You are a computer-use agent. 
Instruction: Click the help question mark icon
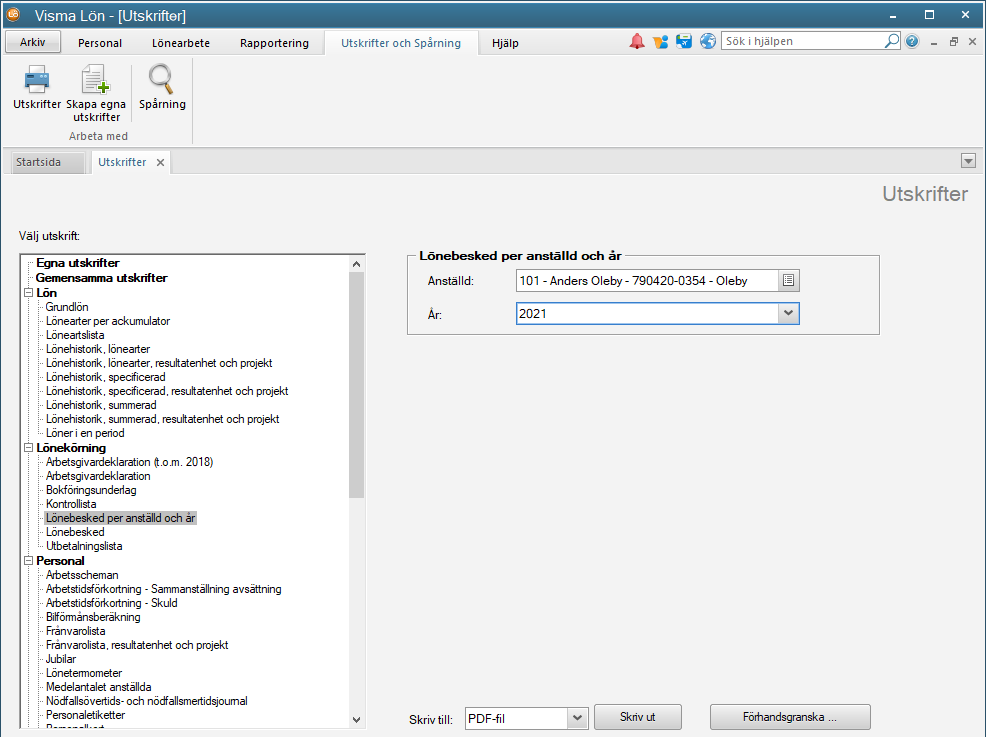912,42
